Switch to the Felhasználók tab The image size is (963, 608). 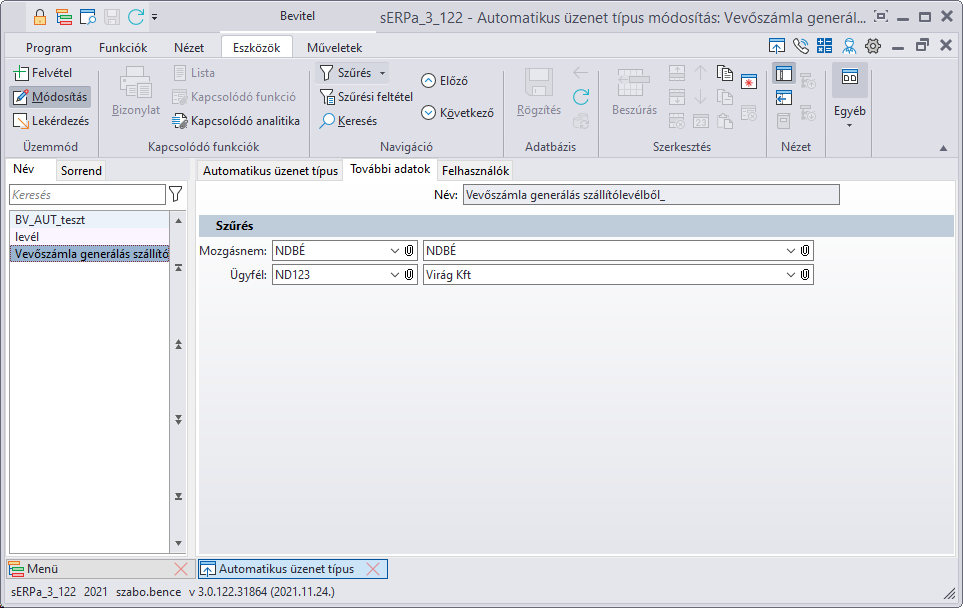click(475, 170)
